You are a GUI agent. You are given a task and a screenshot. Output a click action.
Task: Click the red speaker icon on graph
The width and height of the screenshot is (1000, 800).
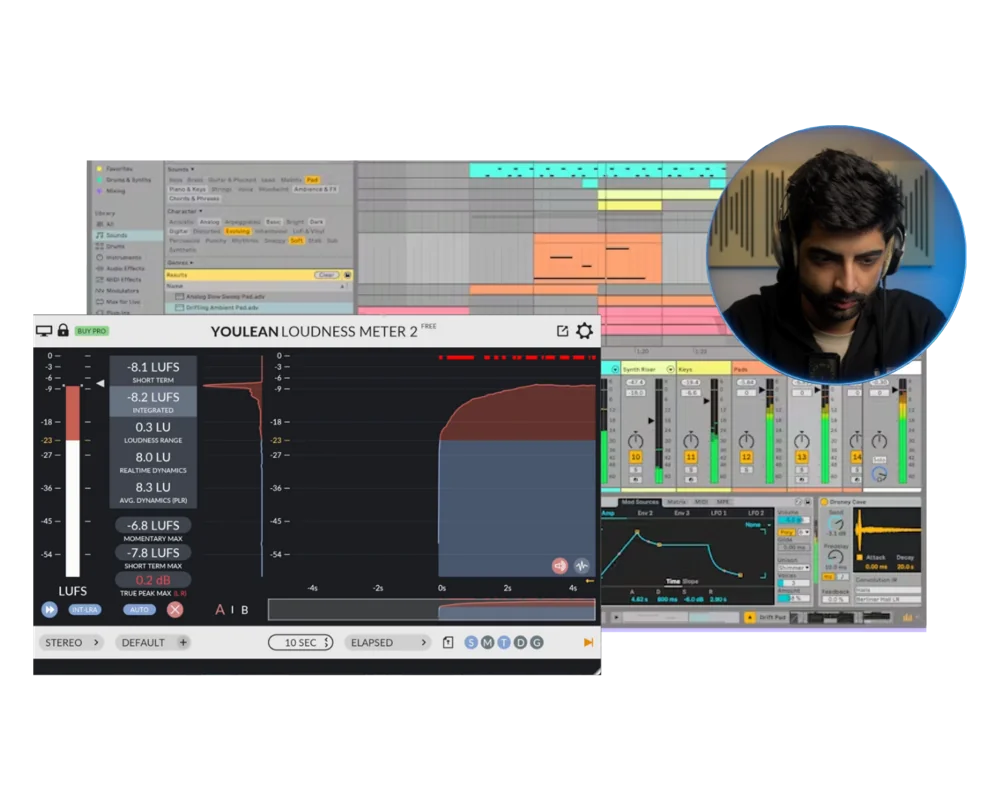click(x=560, y=565)
